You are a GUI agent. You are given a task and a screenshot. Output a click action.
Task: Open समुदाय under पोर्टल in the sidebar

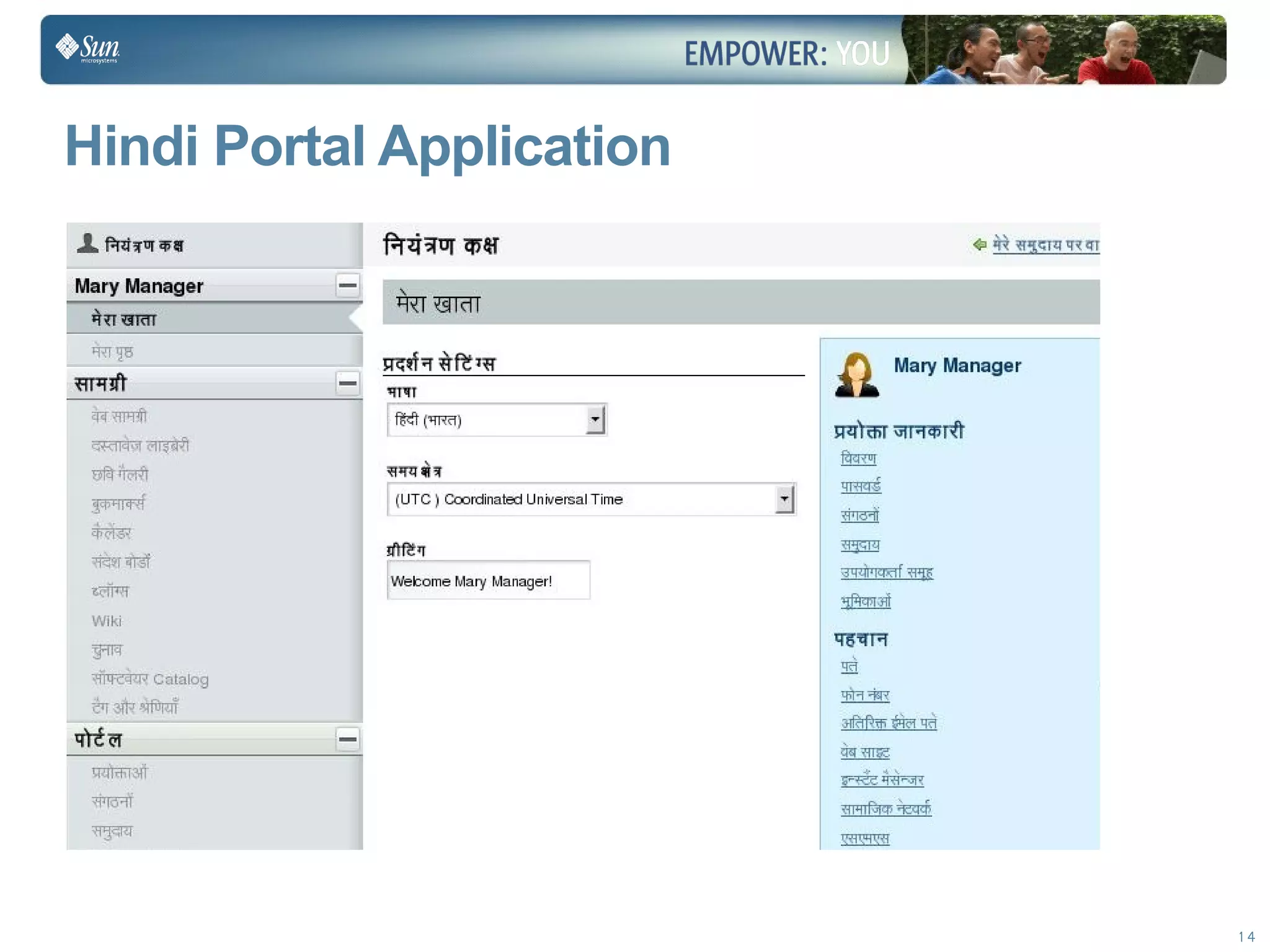pos(112,831)
